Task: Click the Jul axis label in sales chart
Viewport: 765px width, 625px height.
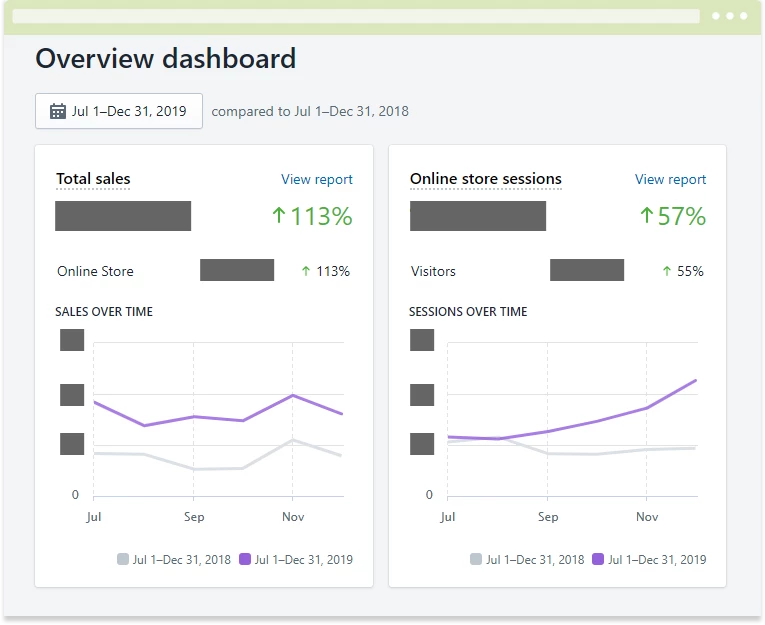Action: click(x=94, y=517)
